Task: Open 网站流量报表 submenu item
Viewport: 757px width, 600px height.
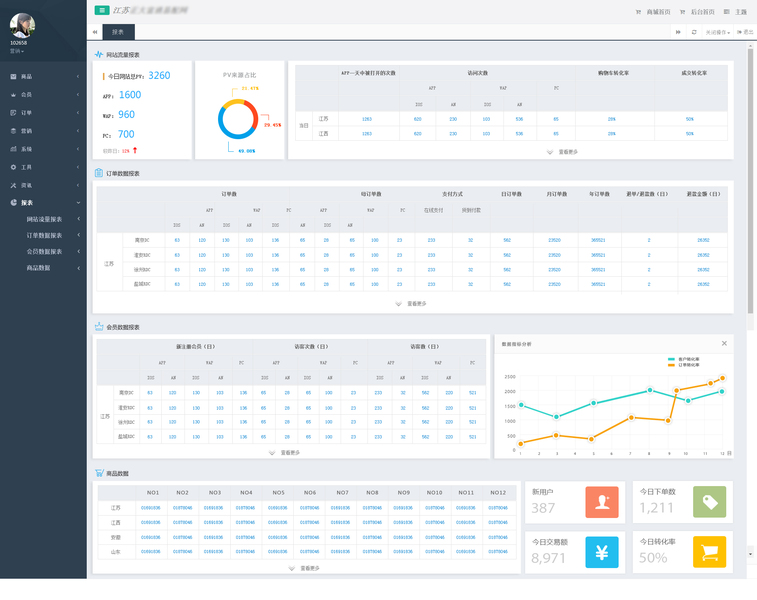Action: pos(44,219)
